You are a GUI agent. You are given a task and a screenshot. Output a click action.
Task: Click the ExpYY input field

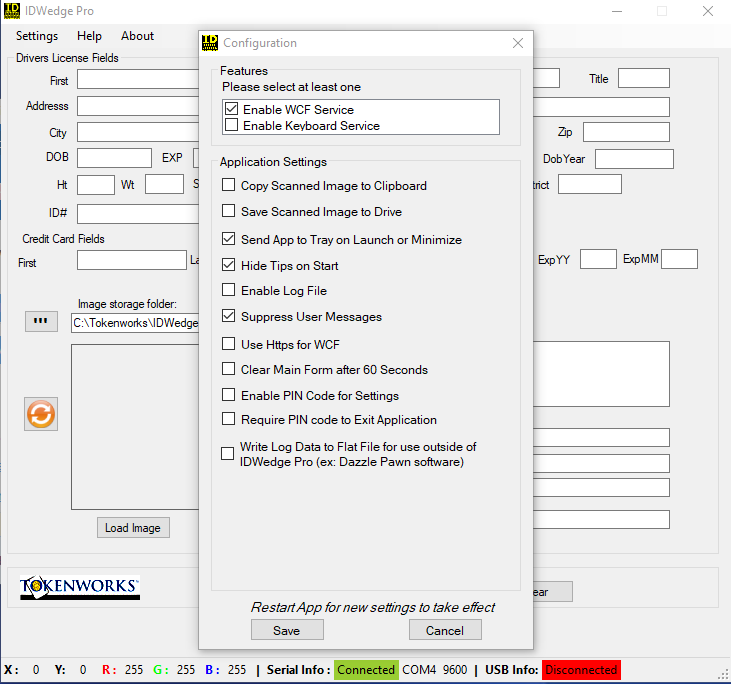(598, 259)
